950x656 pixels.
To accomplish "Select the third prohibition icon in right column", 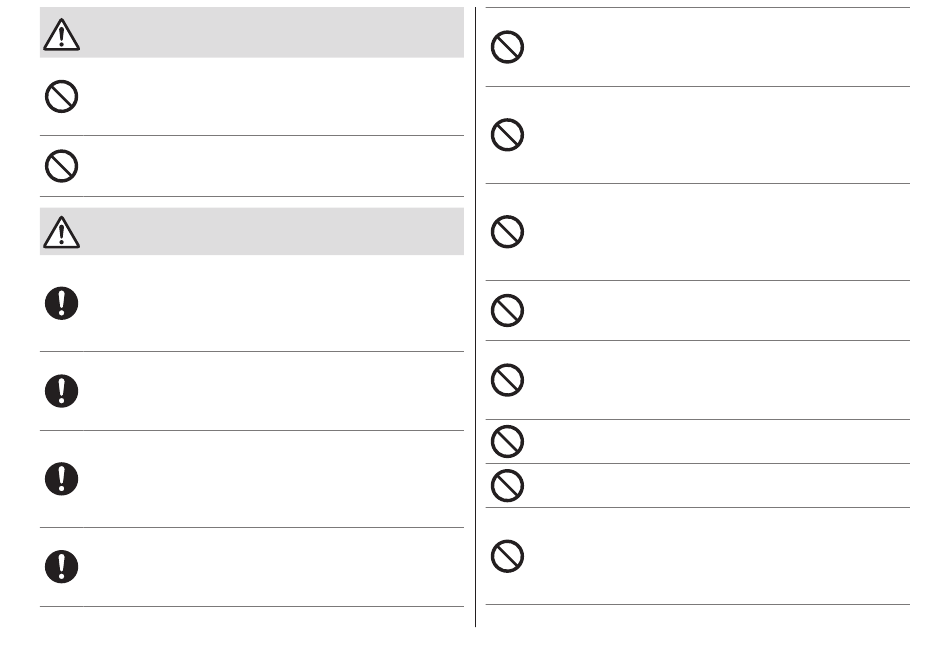I will 508,232.
